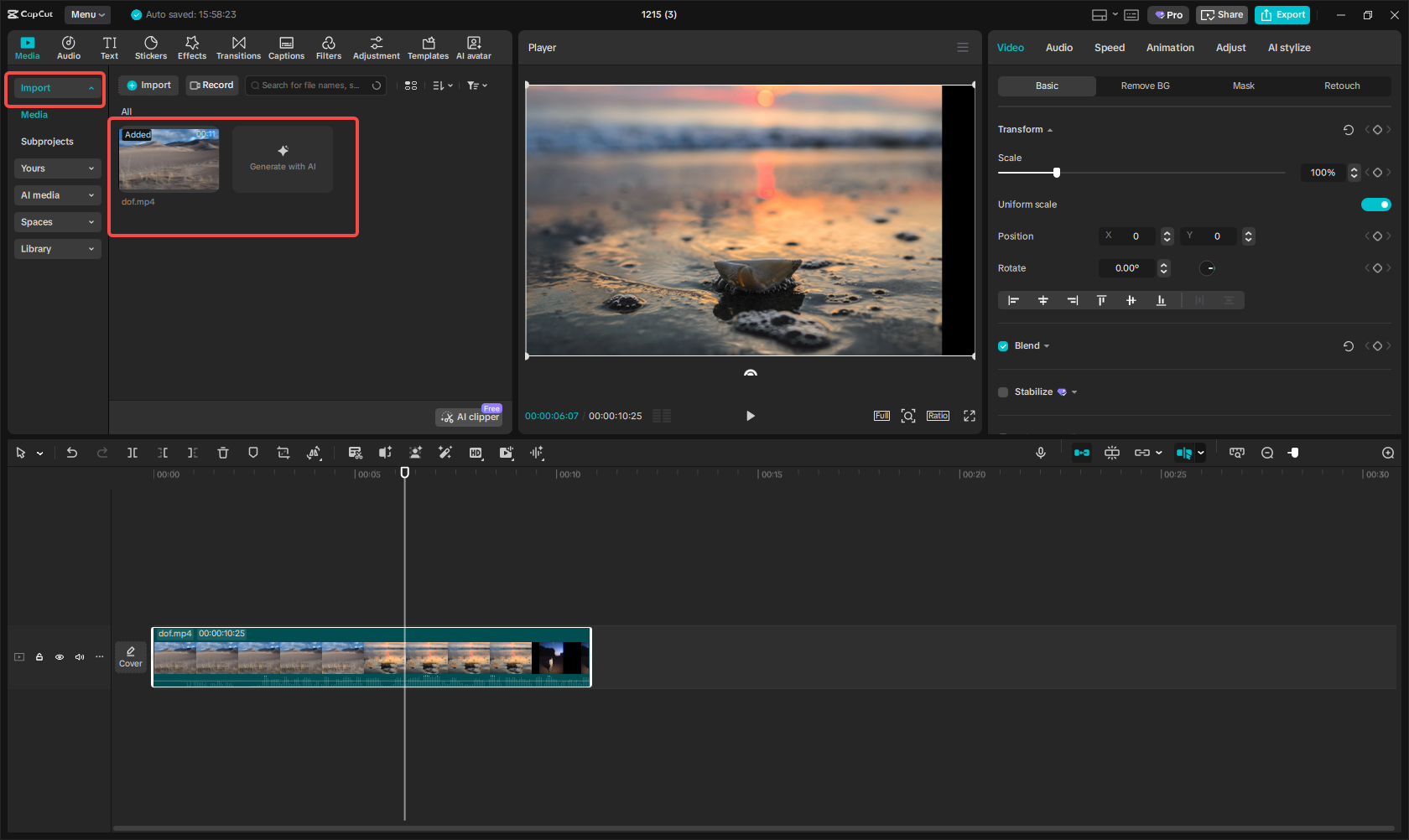
Task: Expand the Spaces section
Action: (57, 222)
